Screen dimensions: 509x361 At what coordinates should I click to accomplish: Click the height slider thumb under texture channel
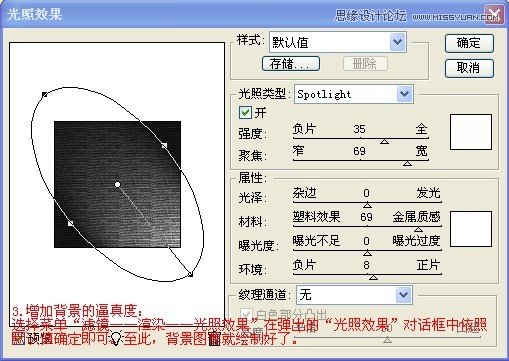(387, 340)
